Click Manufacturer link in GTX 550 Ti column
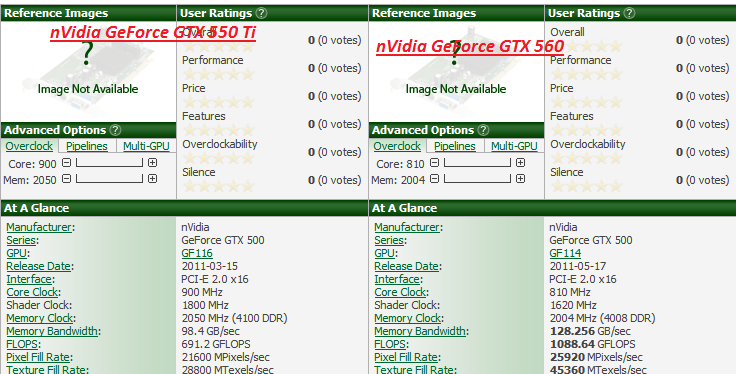Viewport: 736px width, 374px height. click(x=39, y=228)
